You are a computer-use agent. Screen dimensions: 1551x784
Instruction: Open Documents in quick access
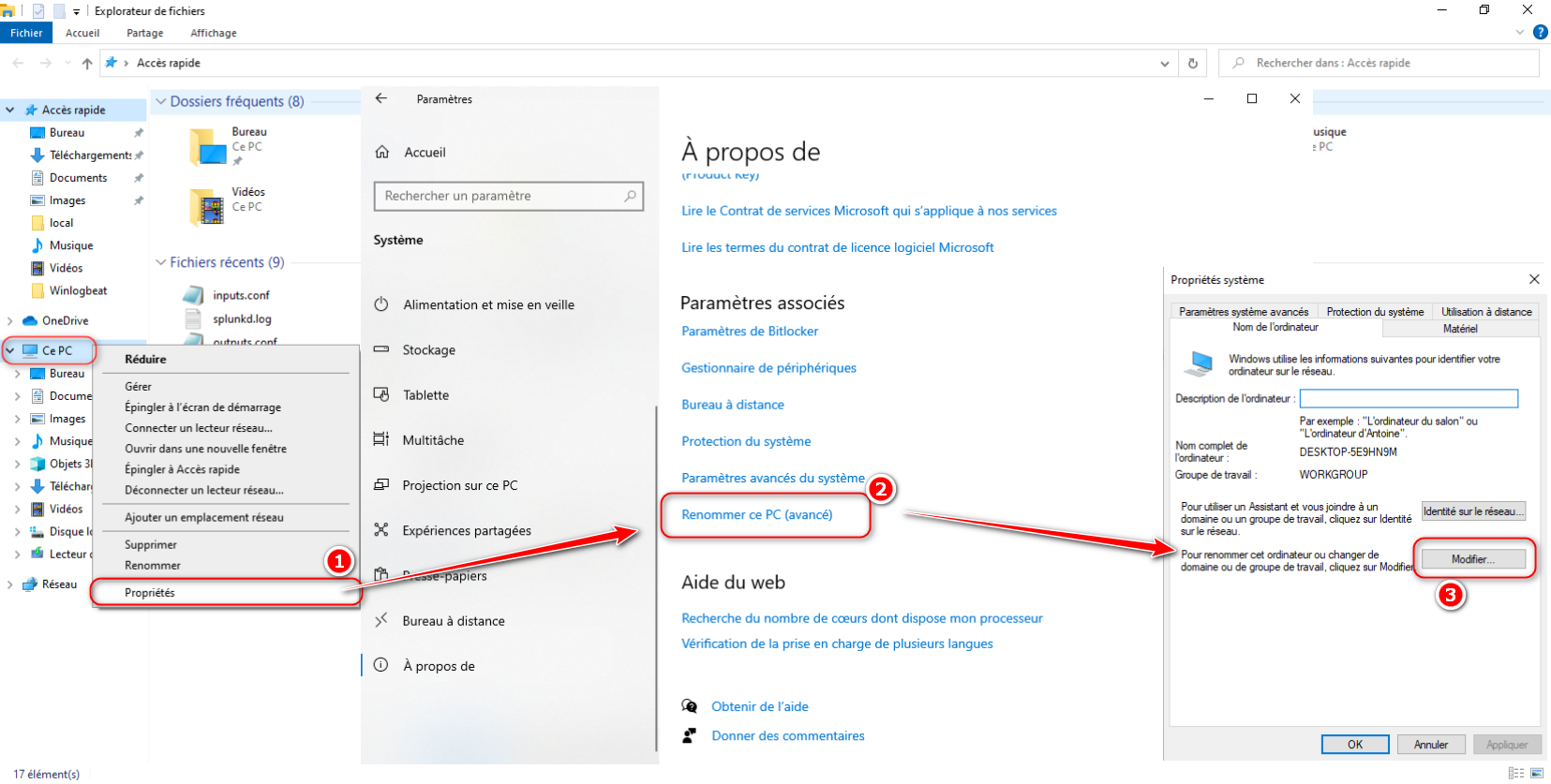click(x=78, y=178)
